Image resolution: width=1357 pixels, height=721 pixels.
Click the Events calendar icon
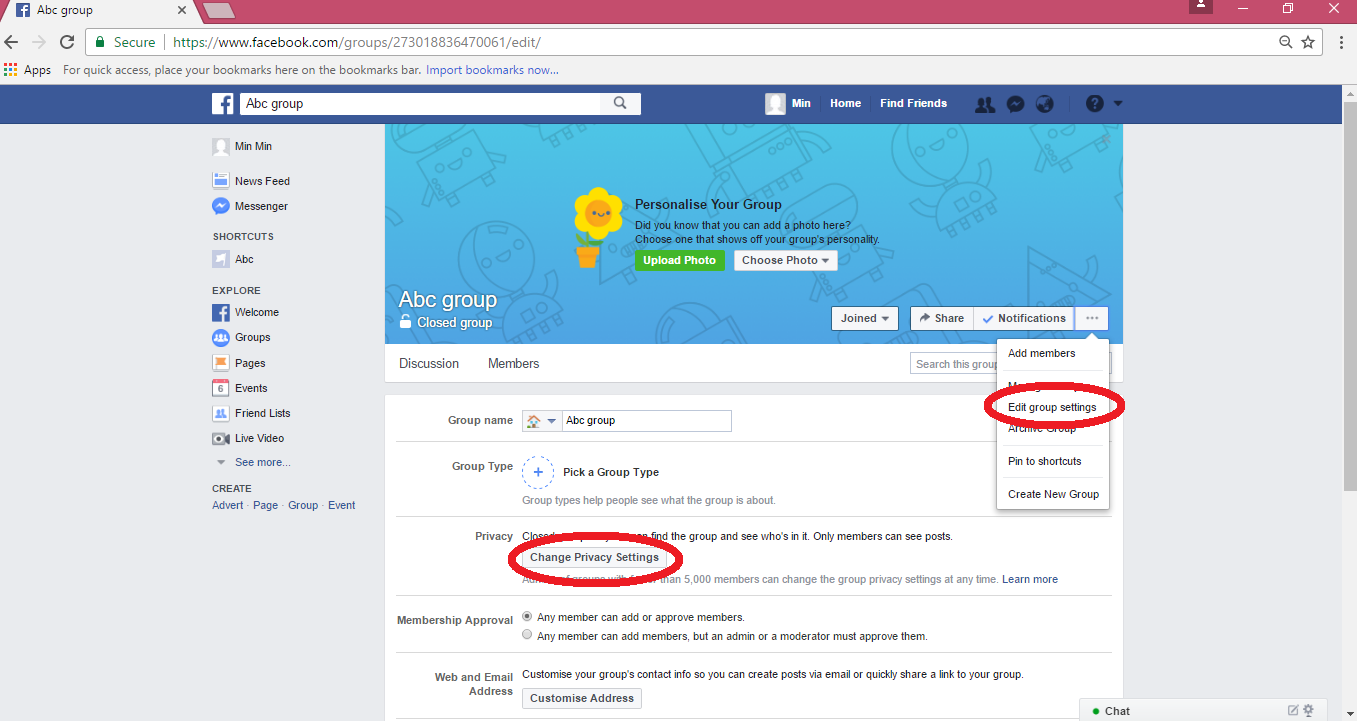221,388
